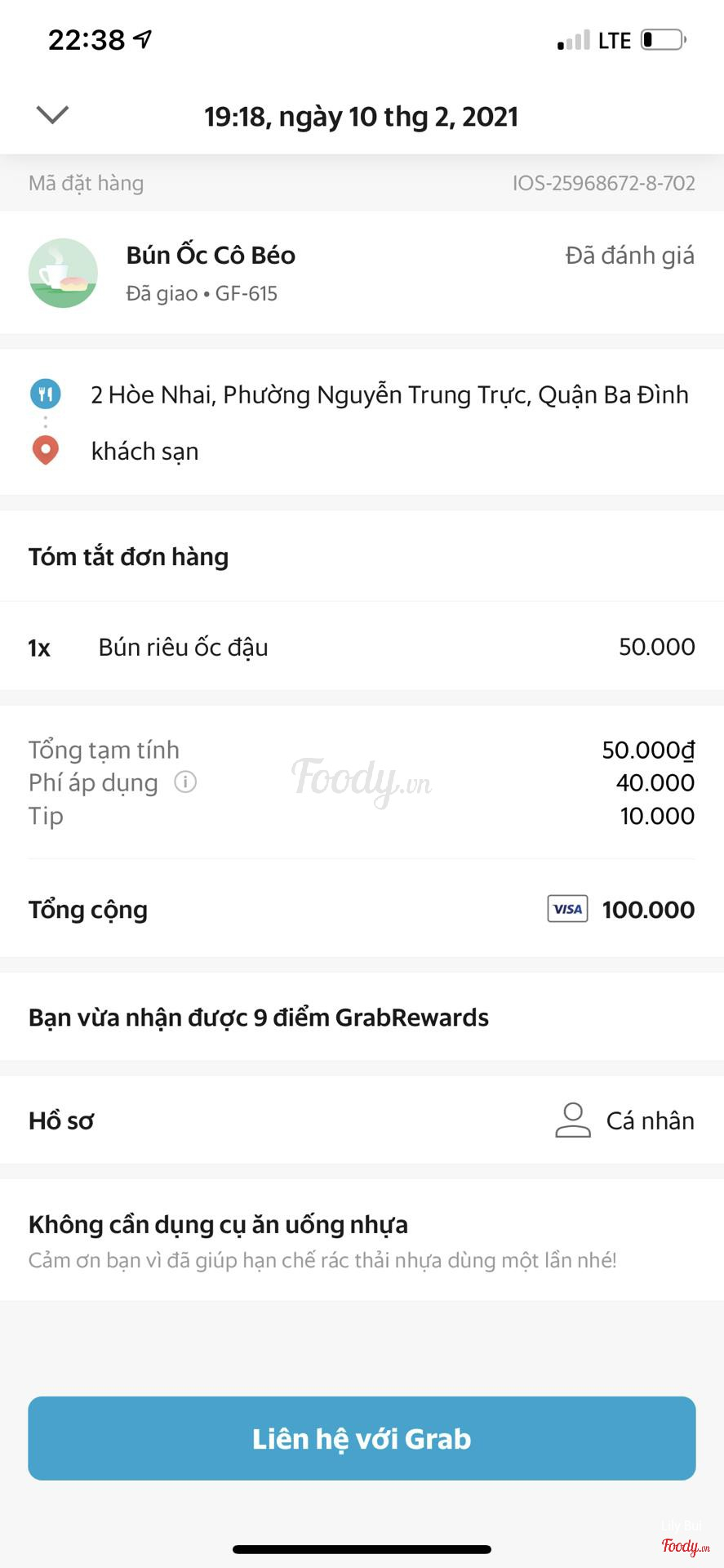
Task: Open the Bún riêu ốc đậu order item
Action: (x=183, y=647)
